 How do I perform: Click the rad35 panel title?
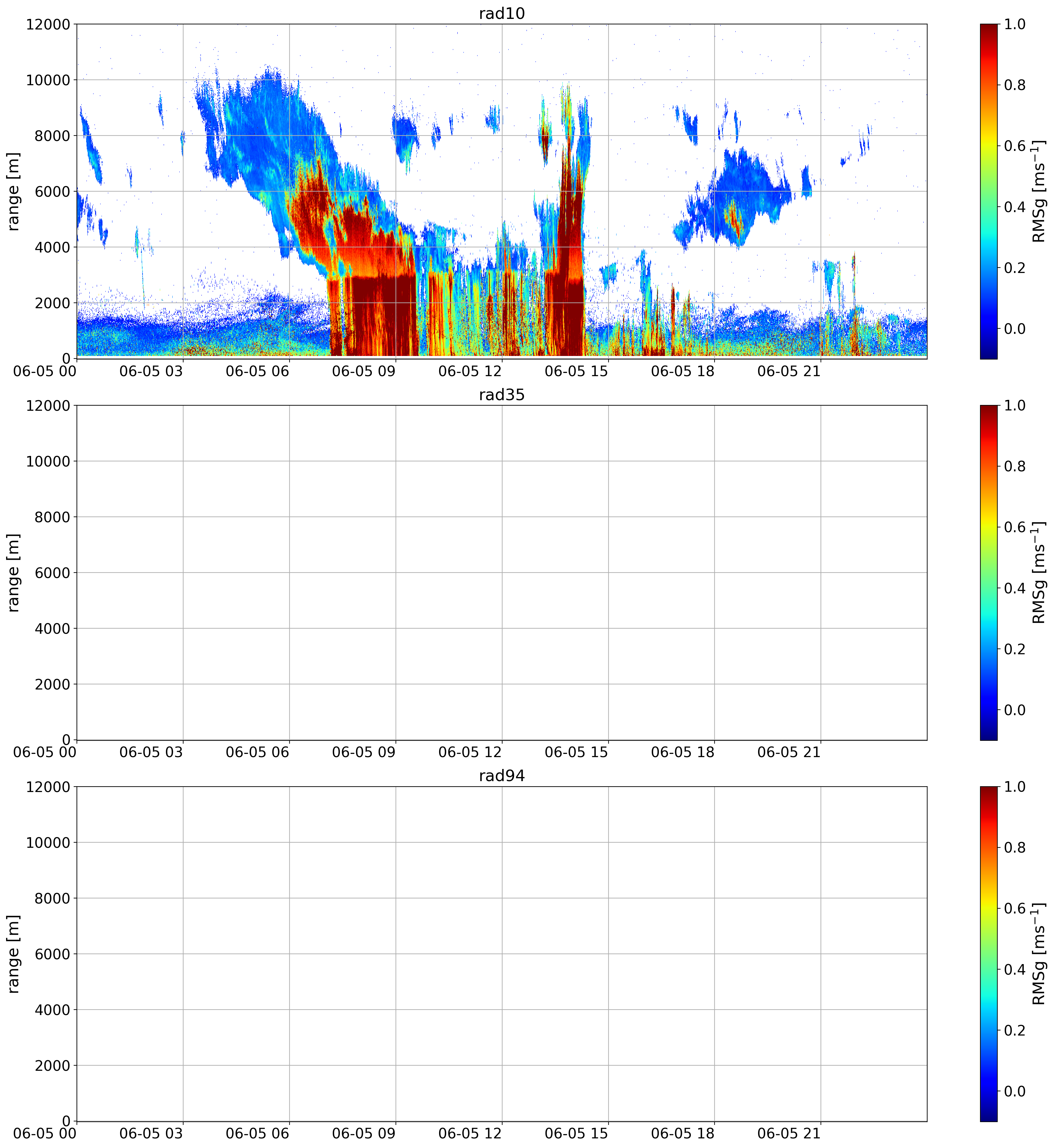[501, 395]
